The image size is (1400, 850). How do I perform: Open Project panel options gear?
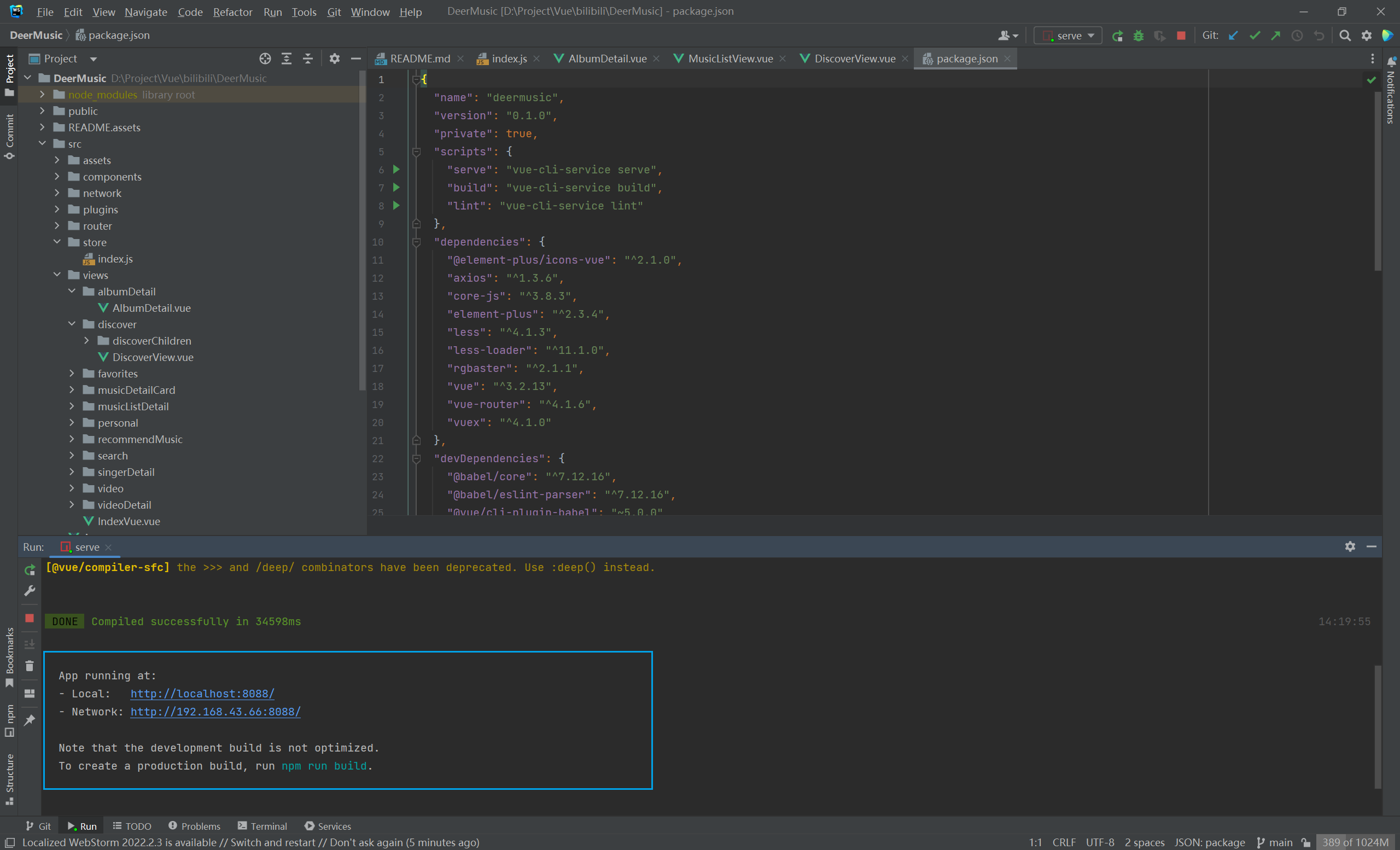(x=335, y=59)
